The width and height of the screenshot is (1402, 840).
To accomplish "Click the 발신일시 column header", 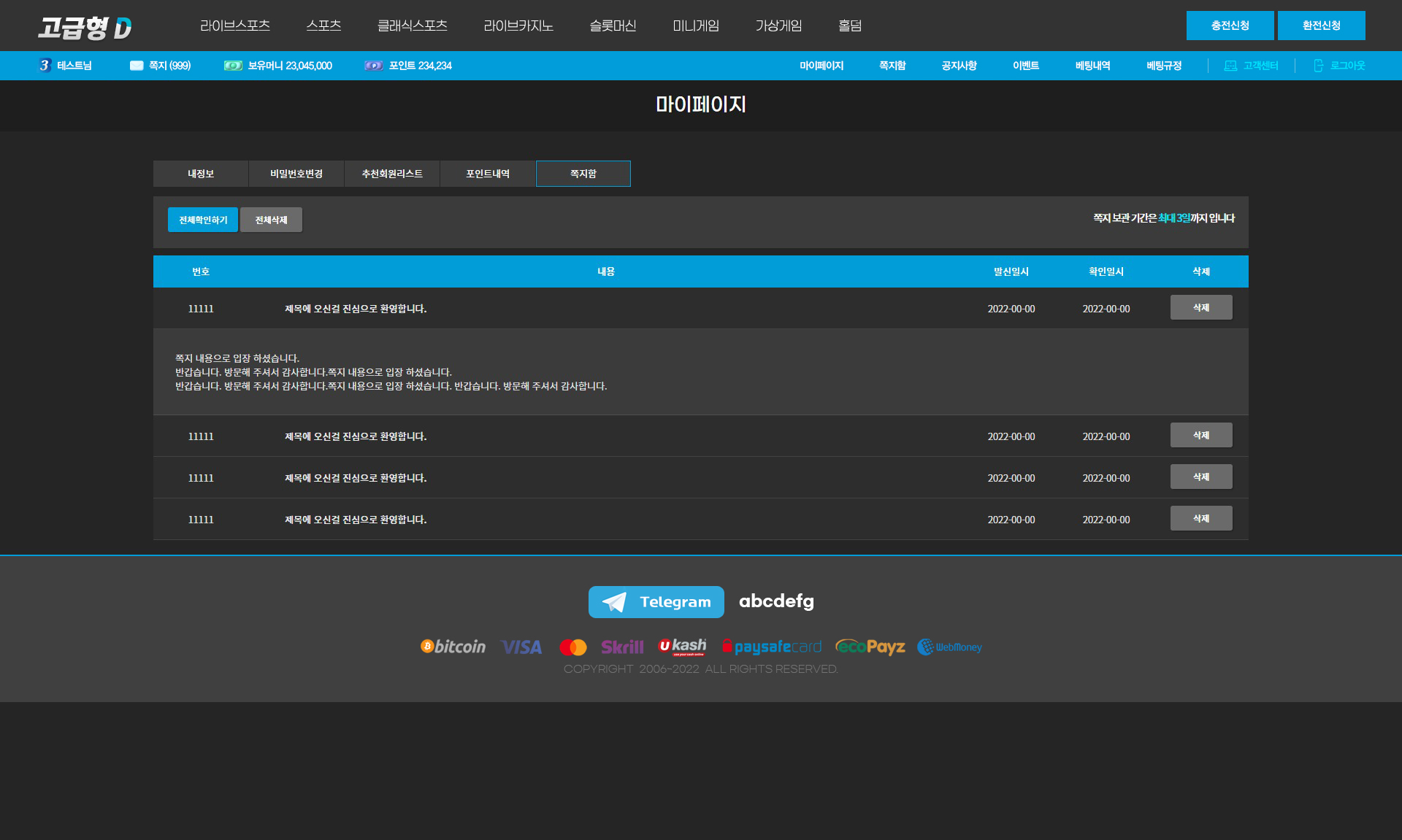I will click(1011, 271).
